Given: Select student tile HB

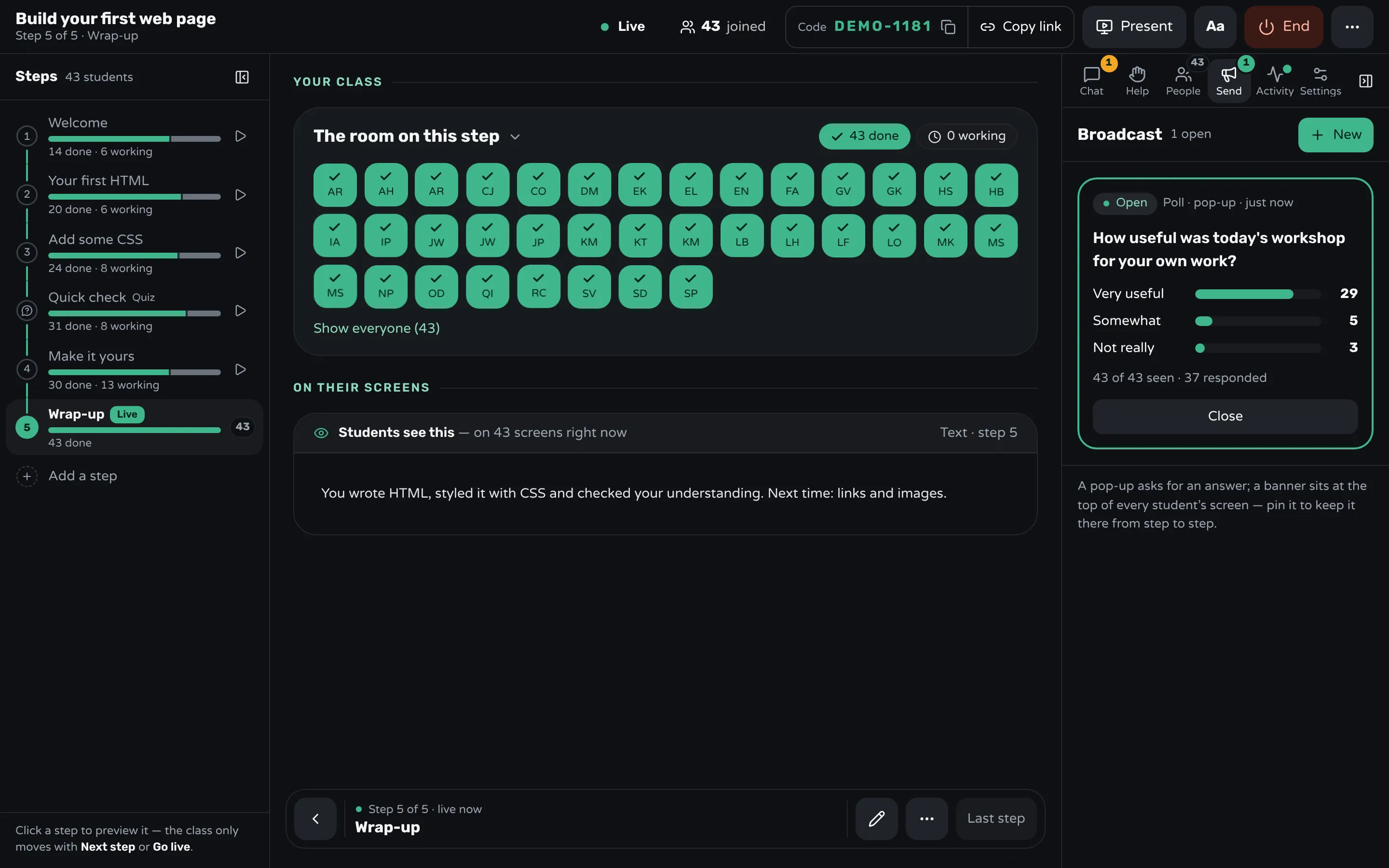Looking at the screenshot, I should [996, 185].
